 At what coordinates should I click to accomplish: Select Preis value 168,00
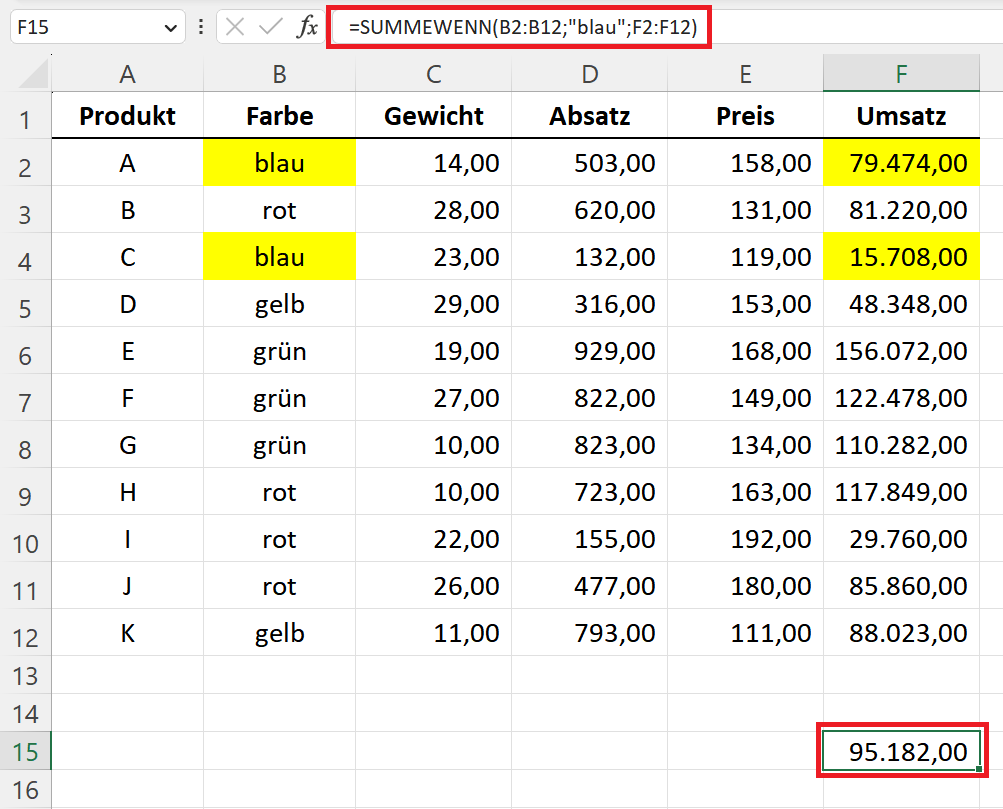pos(745,351)
